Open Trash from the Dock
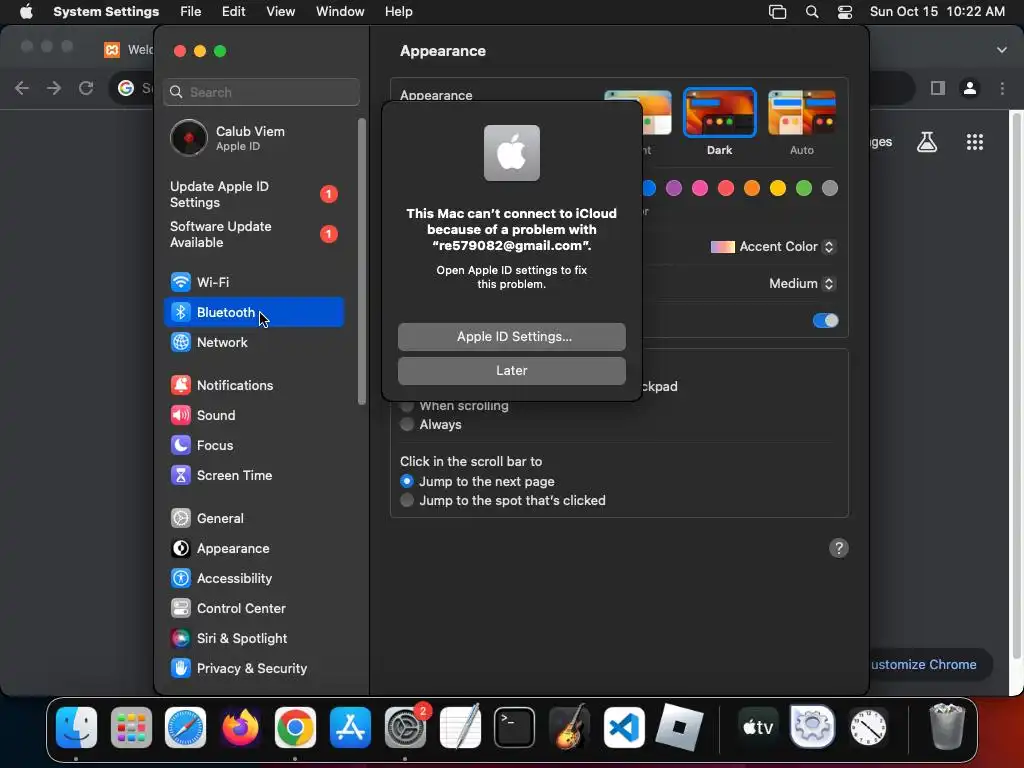The image size is (1024, 768). tap(946, 728)
